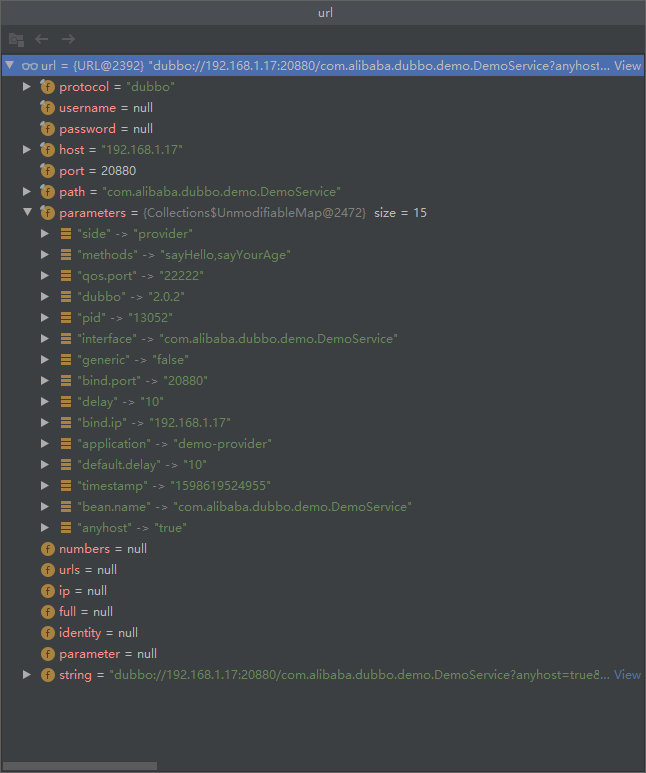This screenshot has width=646, height=773.
Task: Click field icon next to host
Action: pyautogui.click(x=47, y=150)
